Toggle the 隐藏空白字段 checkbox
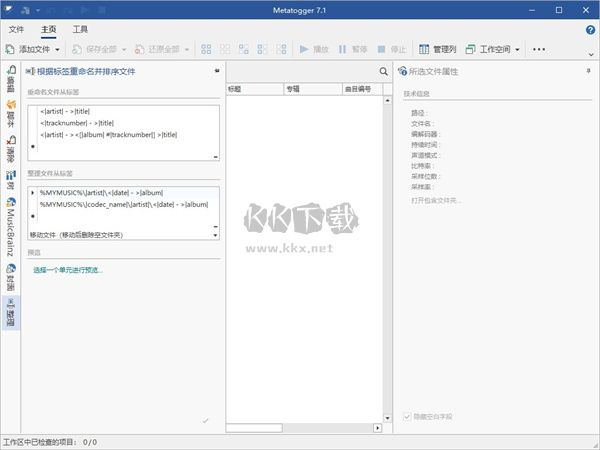 [x=408, y=416]
